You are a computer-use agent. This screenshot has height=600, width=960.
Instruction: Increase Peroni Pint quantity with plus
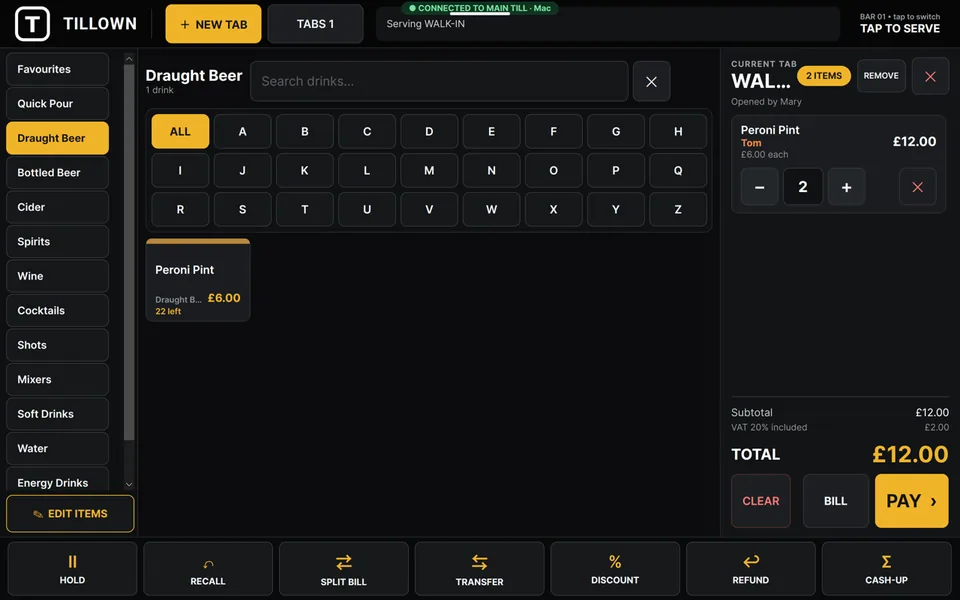pyautogui.click(x=846, y=187)
